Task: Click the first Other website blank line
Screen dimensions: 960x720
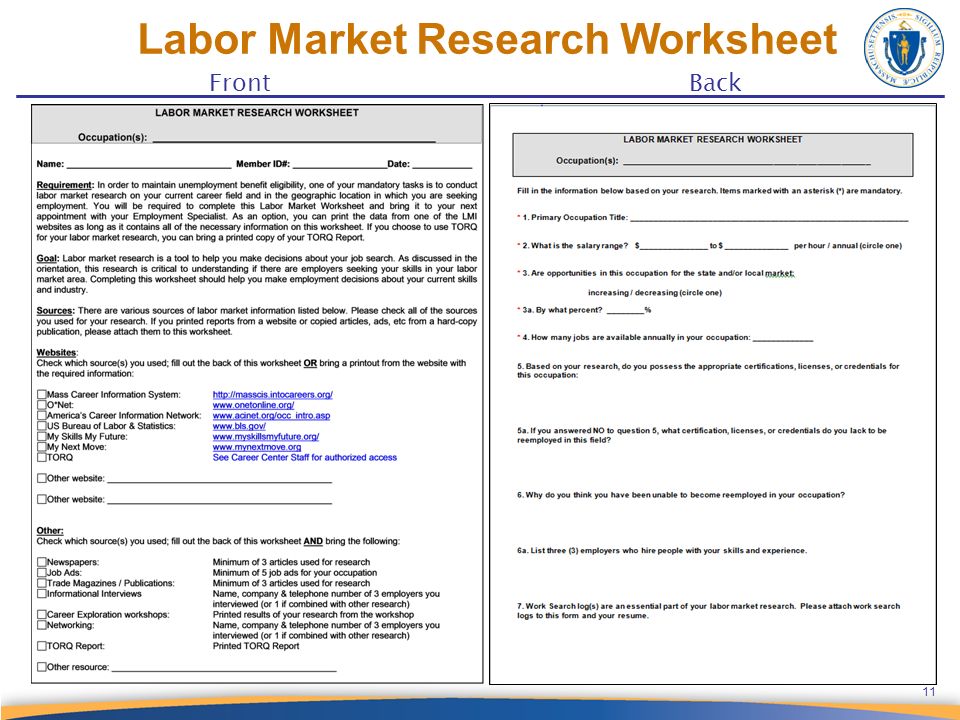Action: [219, 479]
